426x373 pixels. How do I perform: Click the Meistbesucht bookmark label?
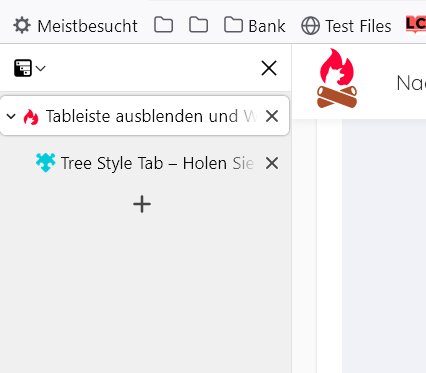(87, 26)
